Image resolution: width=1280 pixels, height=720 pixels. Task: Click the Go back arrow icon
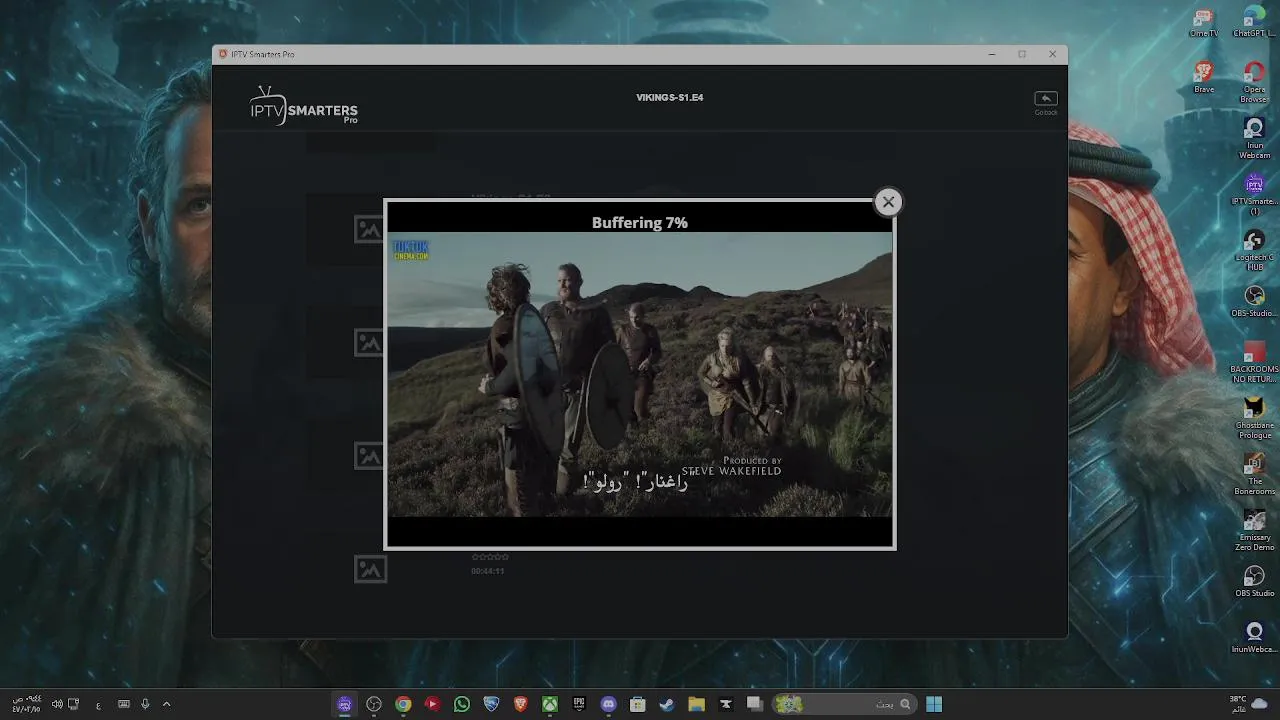point(1045,98)
